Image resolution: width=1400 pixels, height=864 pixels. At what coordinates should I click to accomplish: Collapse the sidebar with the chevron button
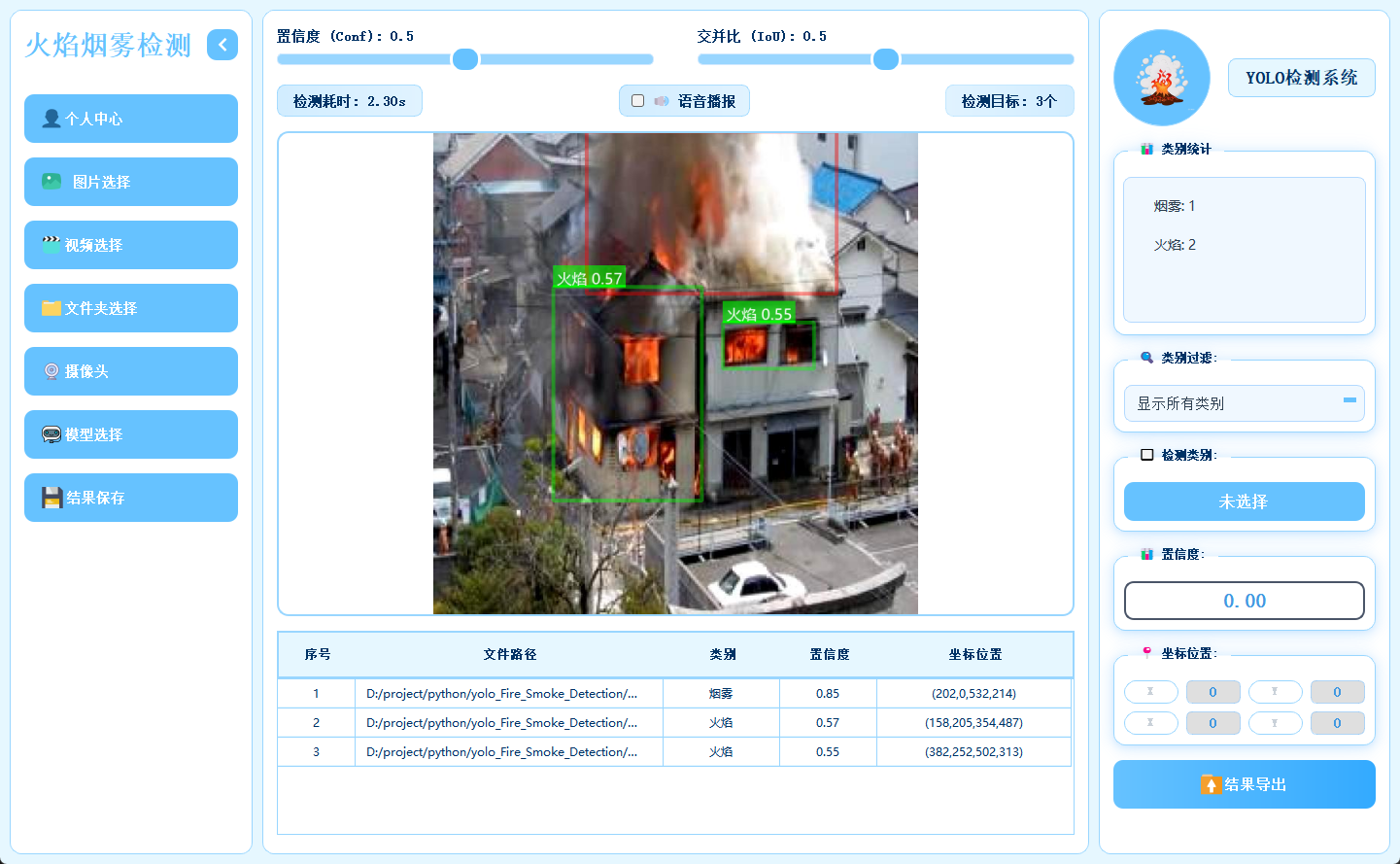tap(222, 45)
